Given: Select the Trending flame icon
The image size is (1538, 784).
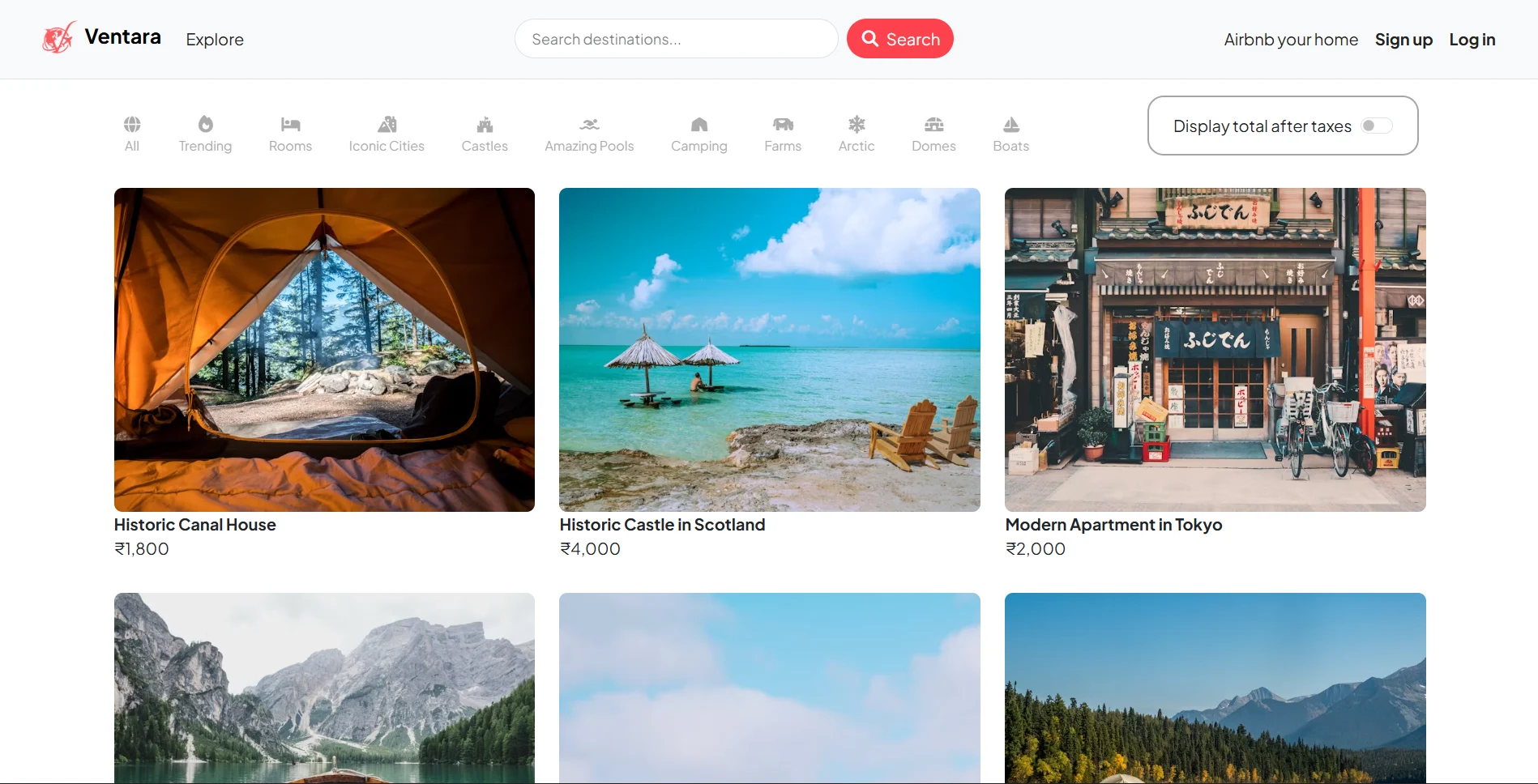Looking at the screenshot, I should point(205,124).
